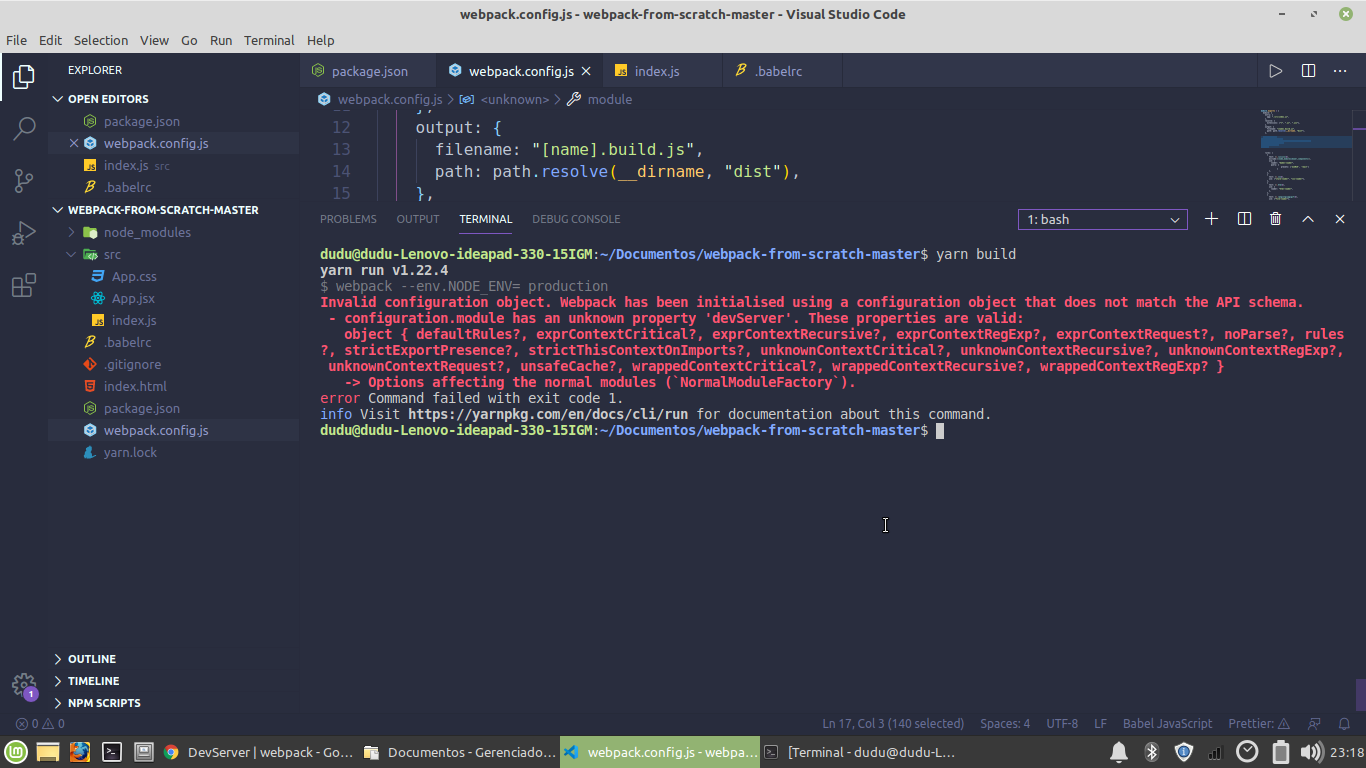Open system notifications bell in tray
Image resolution: width=1366 pixels, height=768 pixels.
(1119, 752)
